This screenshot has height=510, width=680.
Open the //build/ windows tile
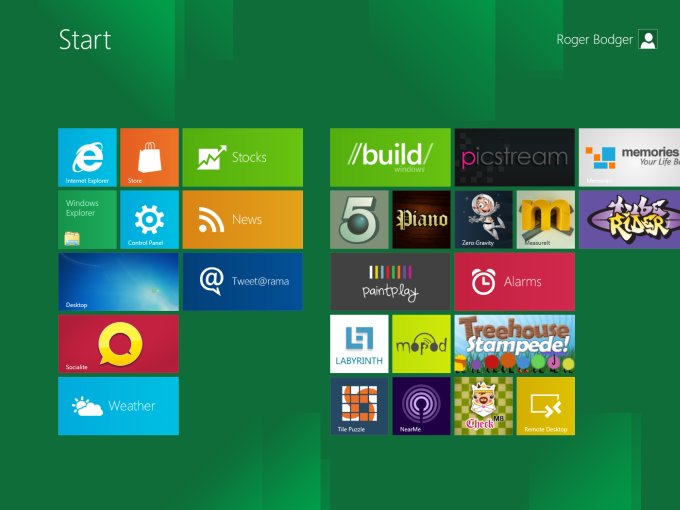click(x=390, y=157)
